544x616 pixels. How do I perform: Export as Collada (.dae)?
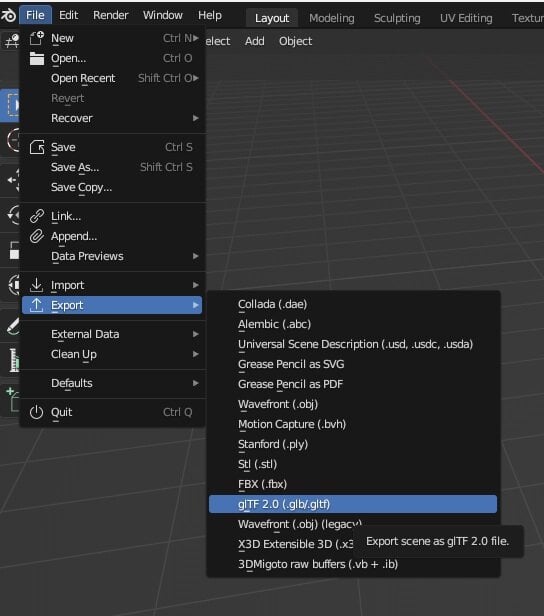pyautogui.click(x=353, y=304)
